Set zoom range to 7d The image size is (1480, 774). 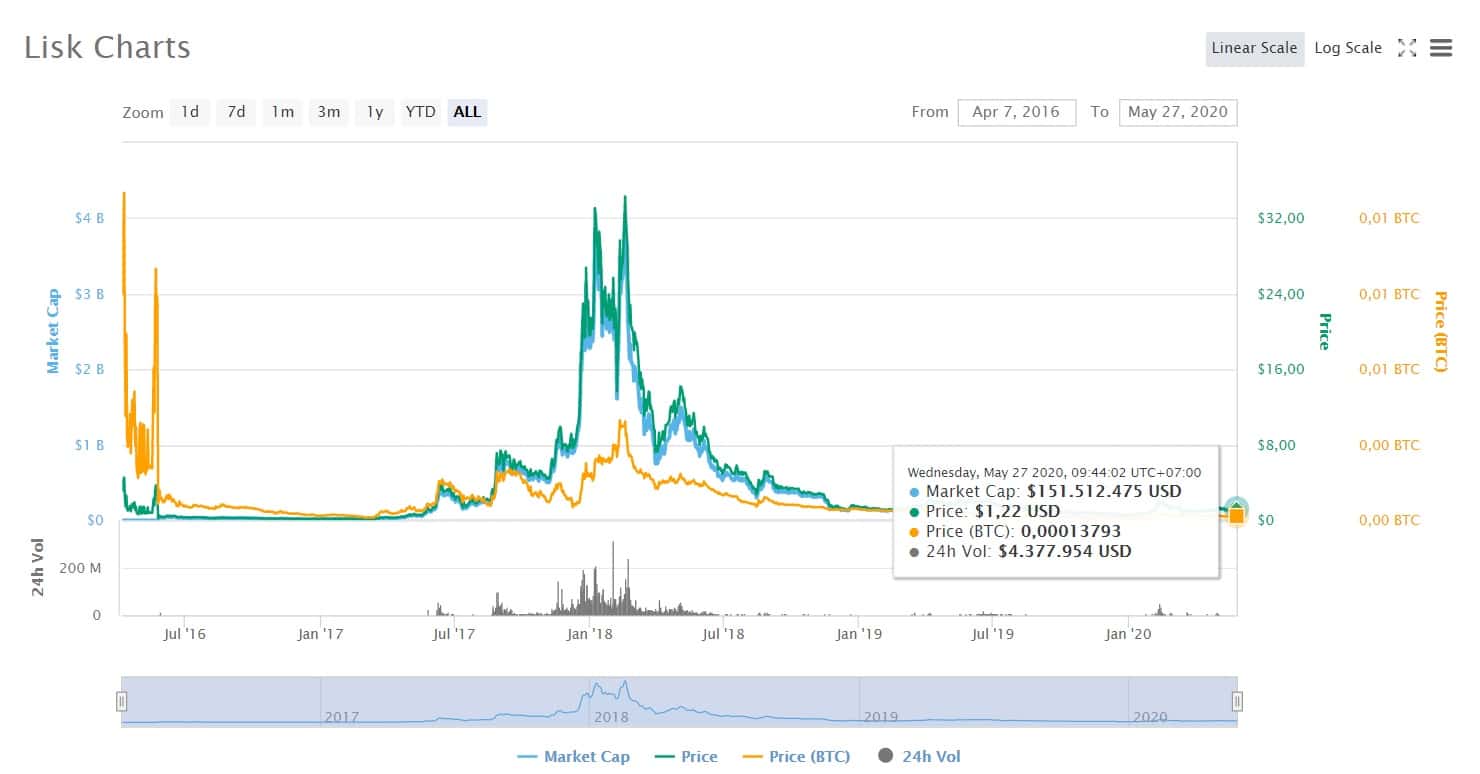point(236,112)
